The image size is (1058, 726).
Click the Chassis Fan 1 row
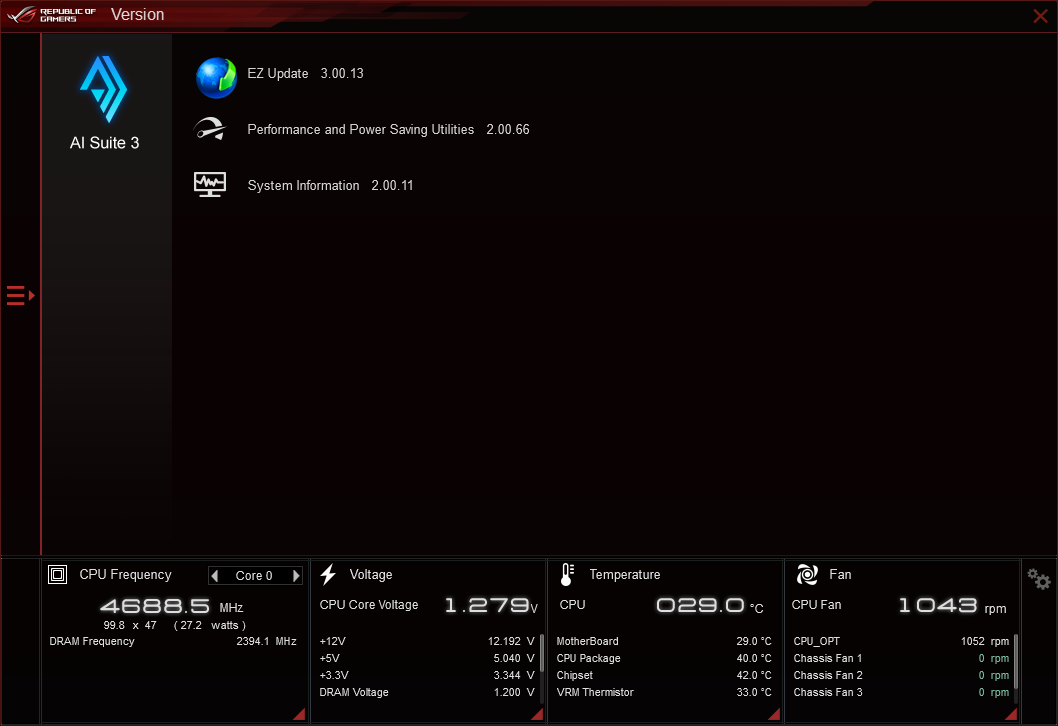click(x=901, y=659)
